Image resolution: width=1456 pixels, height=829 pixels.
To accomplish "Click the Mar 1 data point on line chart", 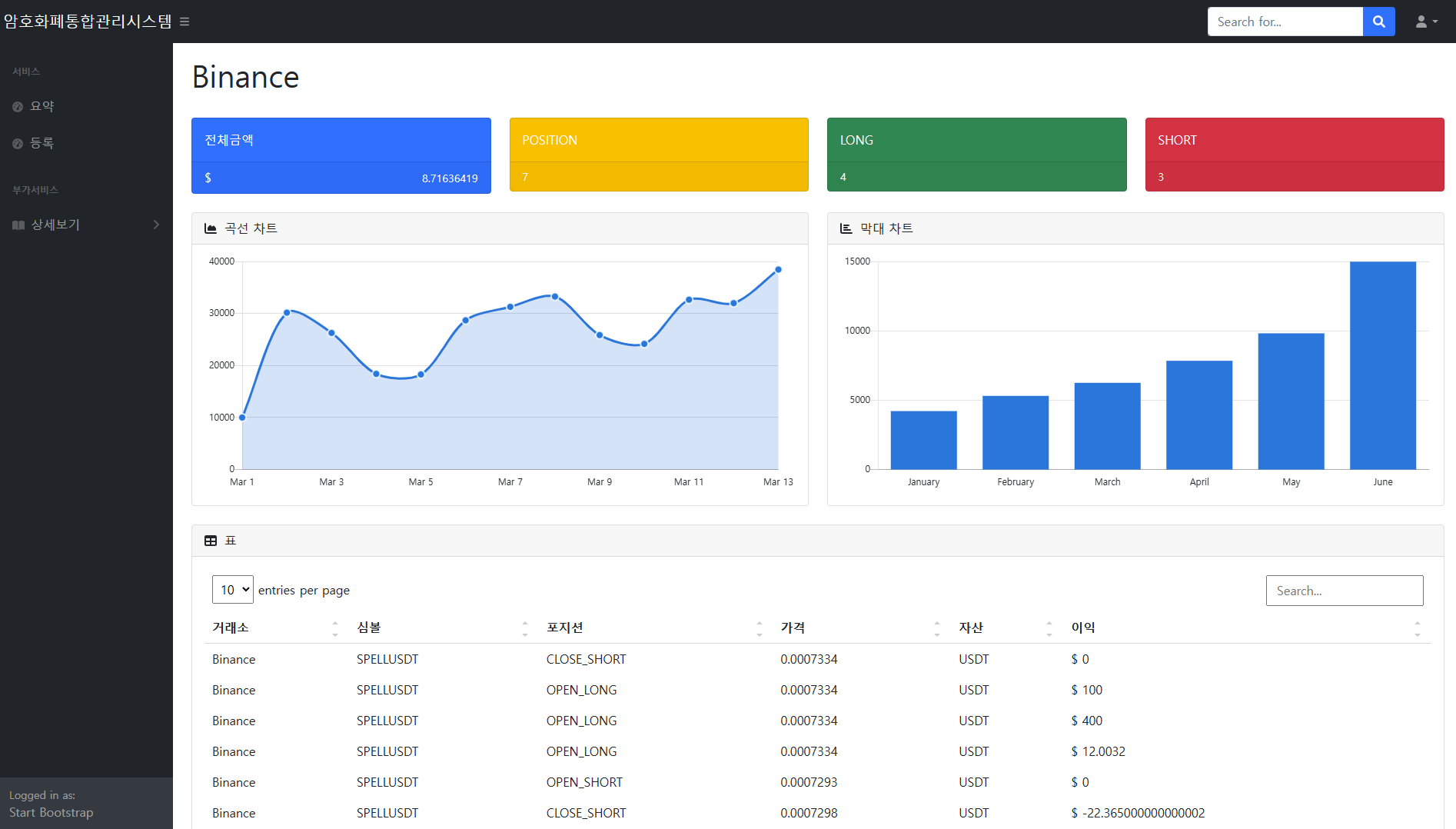I will pyautogui.click(x=242, y=418).
